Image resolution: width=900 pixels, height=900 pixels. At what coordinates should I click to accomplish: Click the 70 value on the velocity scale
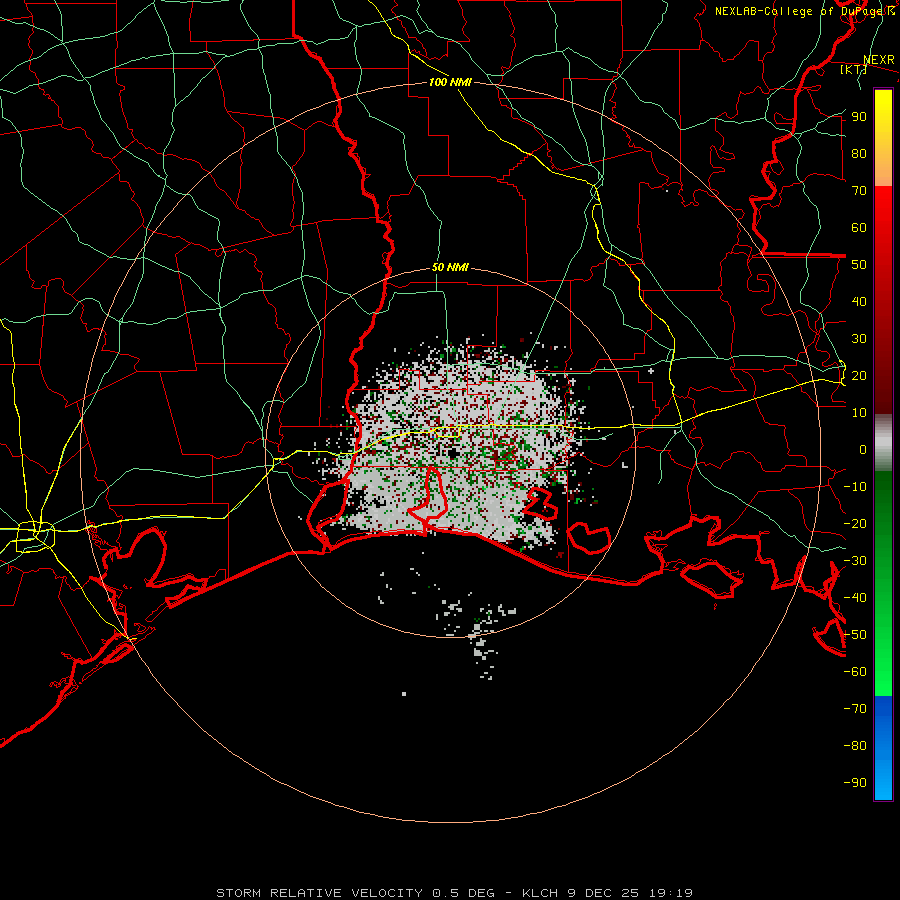pos(859,191)
